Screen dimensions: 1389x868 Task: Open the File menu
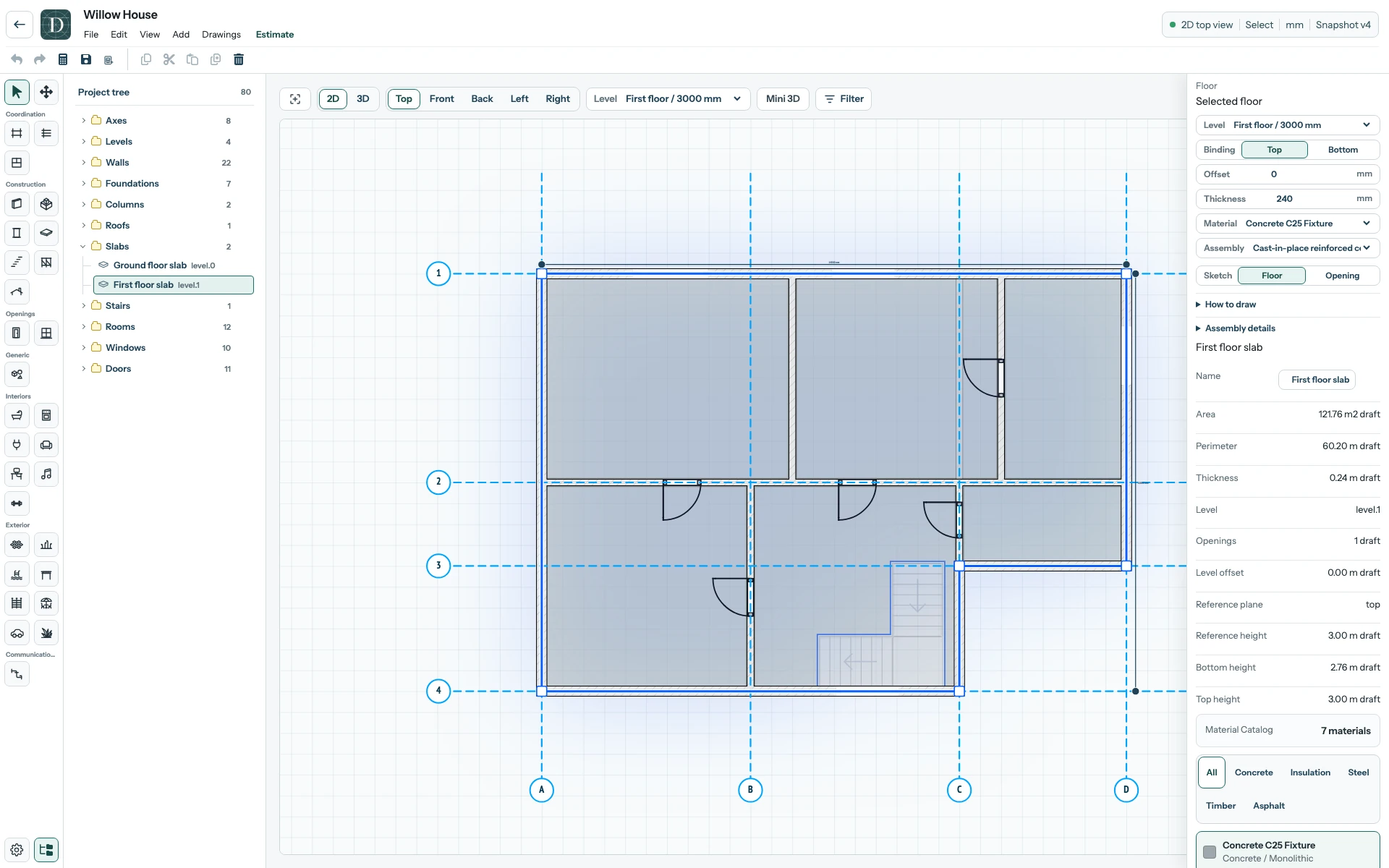(x=91, y=35)
